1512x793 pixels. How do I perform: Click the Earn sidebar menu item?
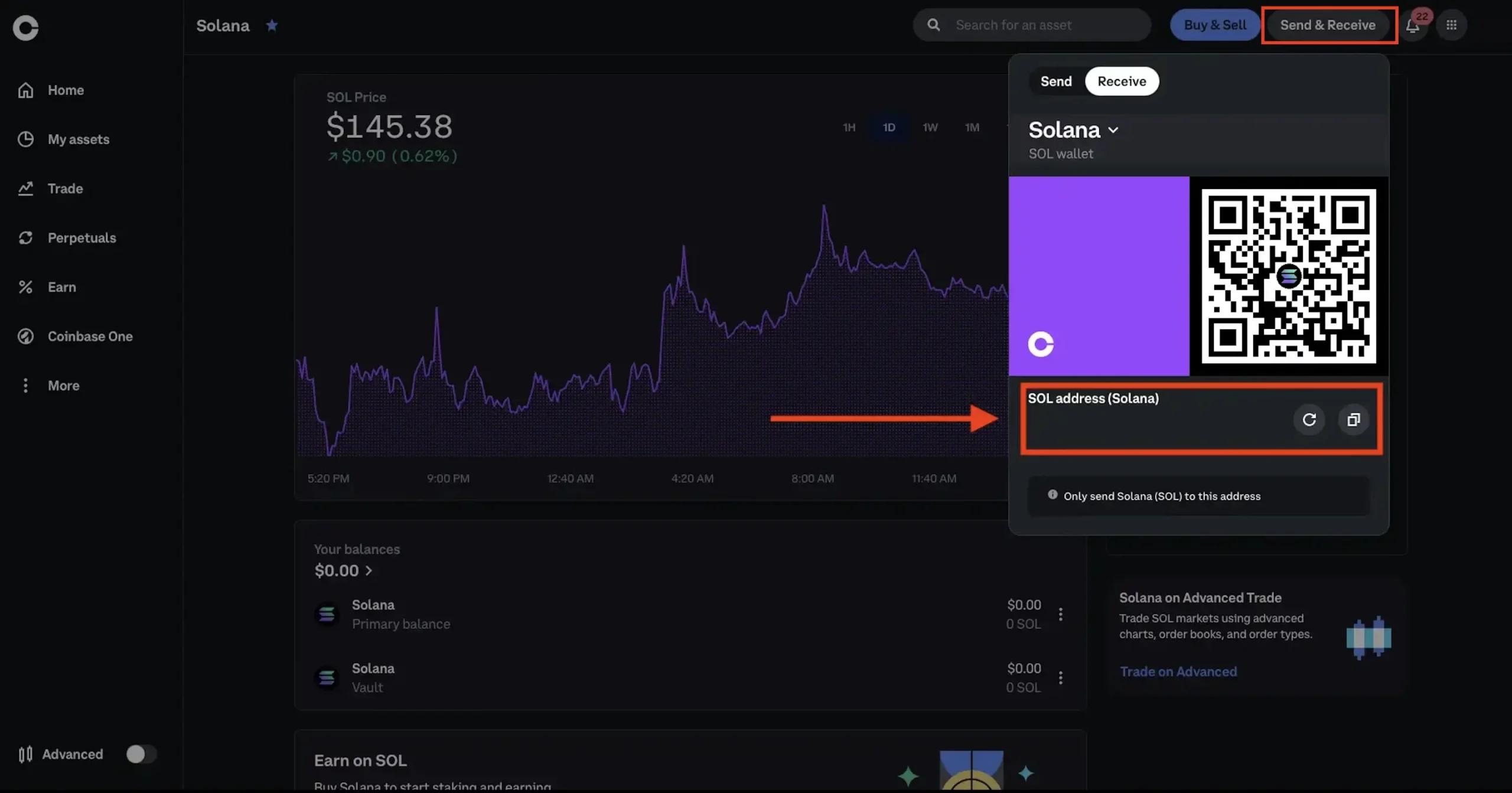[x=62, y=286]
